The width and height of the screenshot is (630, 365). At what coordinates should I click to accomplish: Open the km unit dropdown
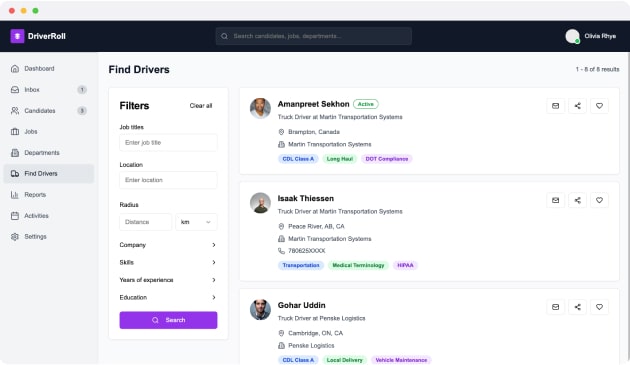[196, 222]
